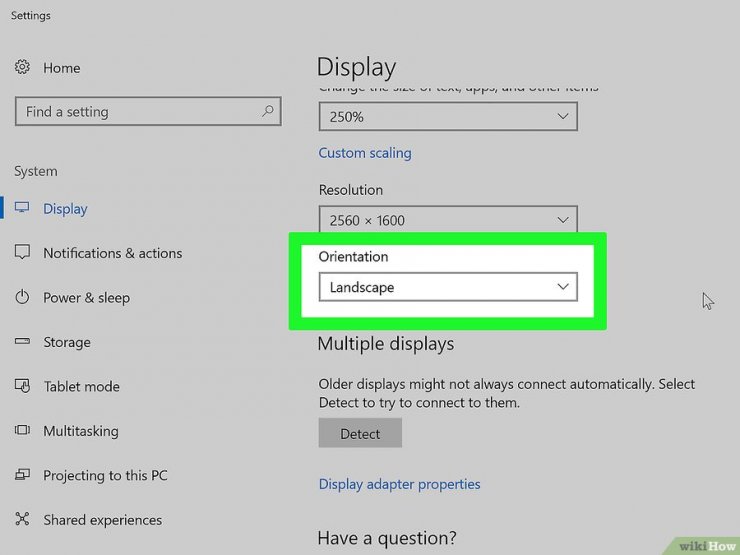Click the Tablet mode icon
Image resolution: width=740 pixels, height=555 pixels.
pos(22,386)
